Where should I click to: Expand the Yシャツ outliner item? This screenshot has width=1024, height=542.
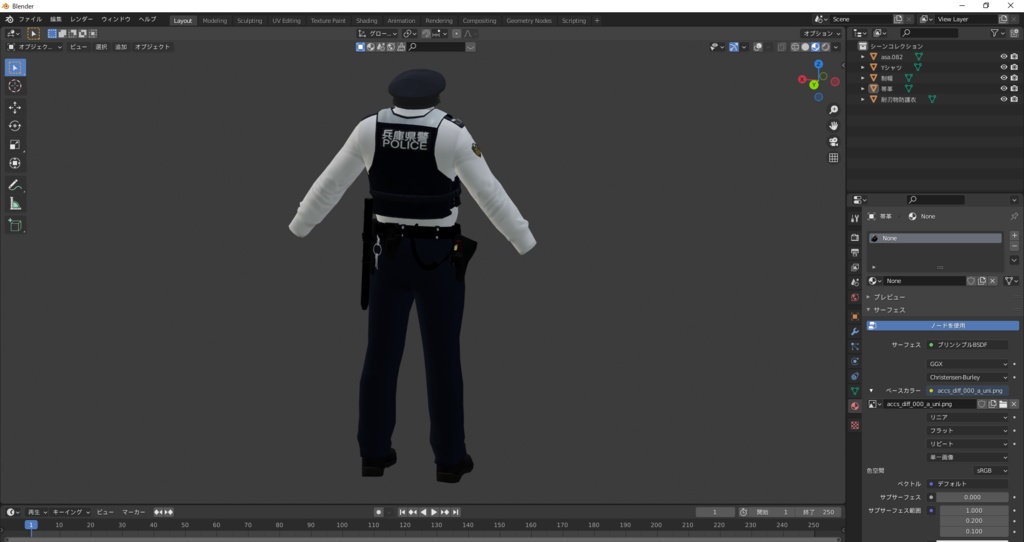863,67
